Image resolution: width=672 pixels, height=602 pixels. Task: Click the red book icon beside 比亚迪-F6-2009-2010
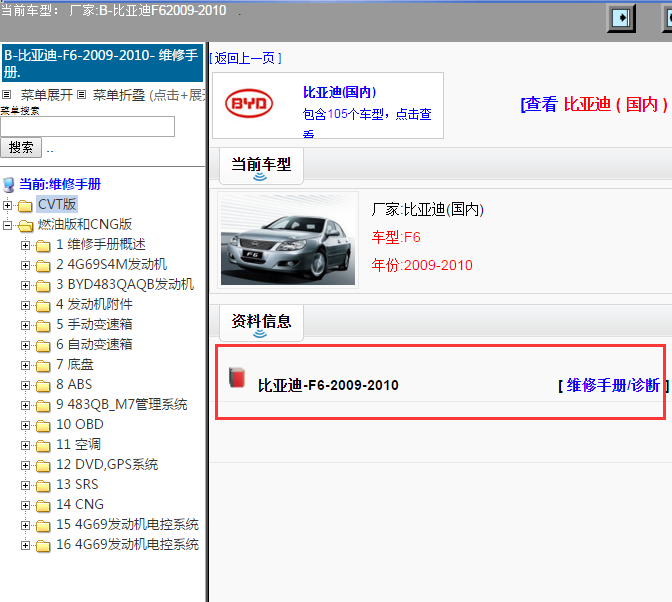click(237, 377)
